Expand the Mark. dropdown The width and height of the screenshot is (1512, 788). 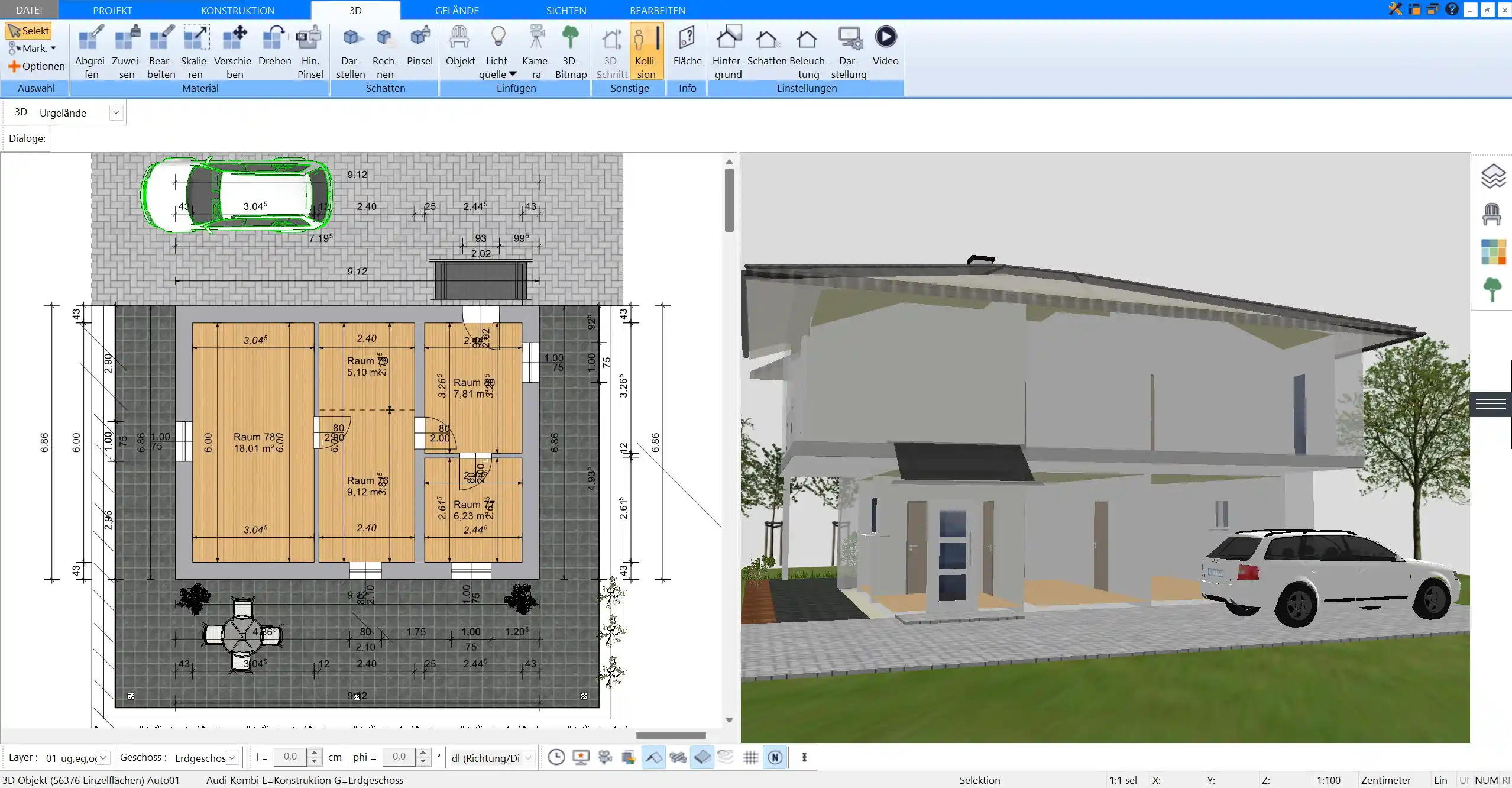(53, 49)
